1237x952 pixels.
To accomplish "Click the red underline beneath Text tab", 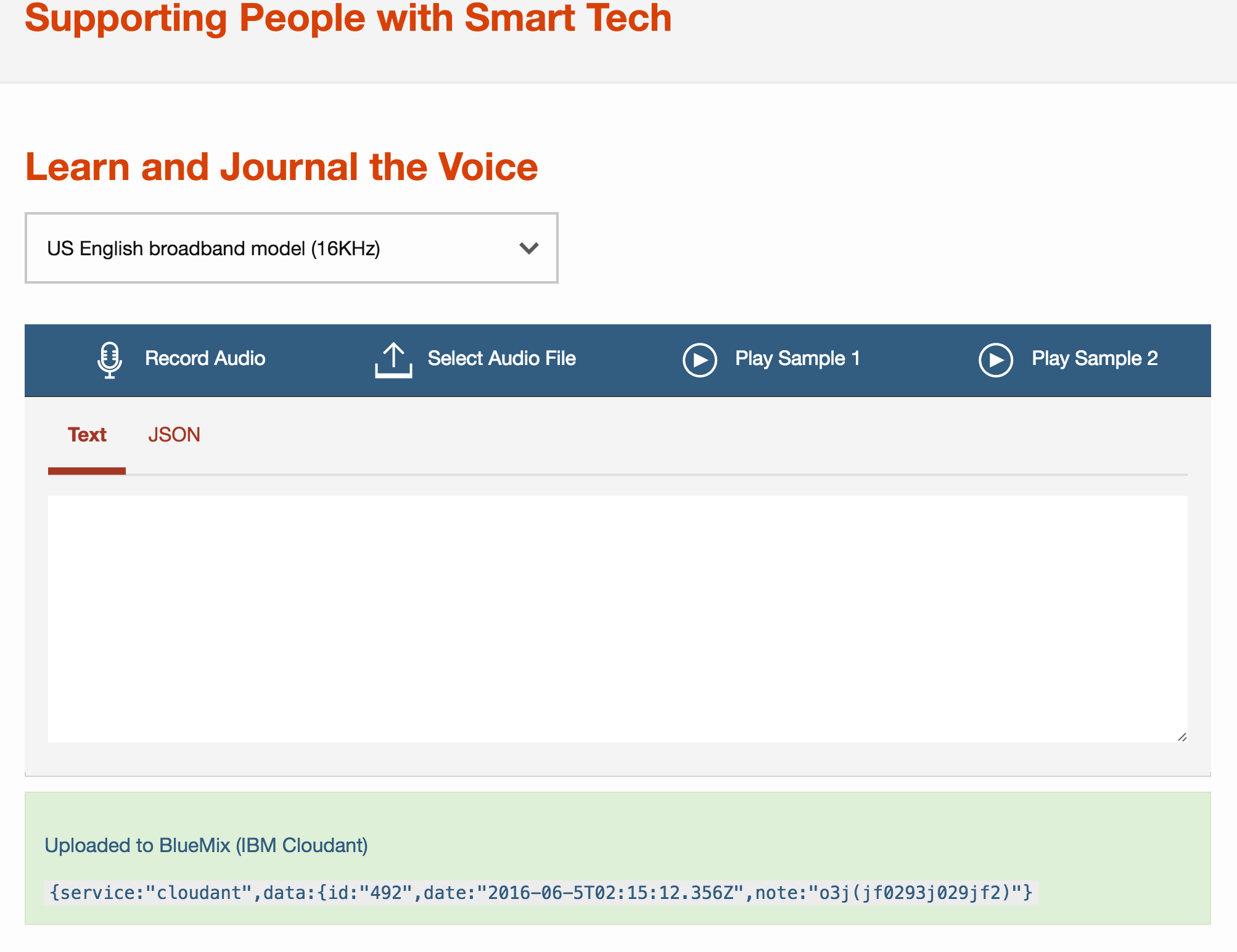I will pyautogui.click(x=87, y=471).
